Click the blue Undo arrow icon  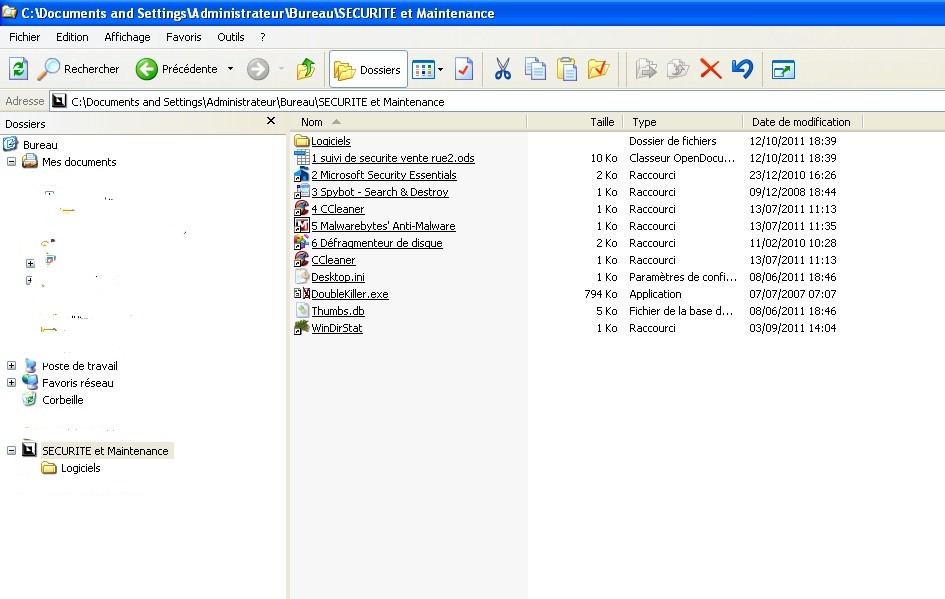pyautogui.click(x=741, y=69)
